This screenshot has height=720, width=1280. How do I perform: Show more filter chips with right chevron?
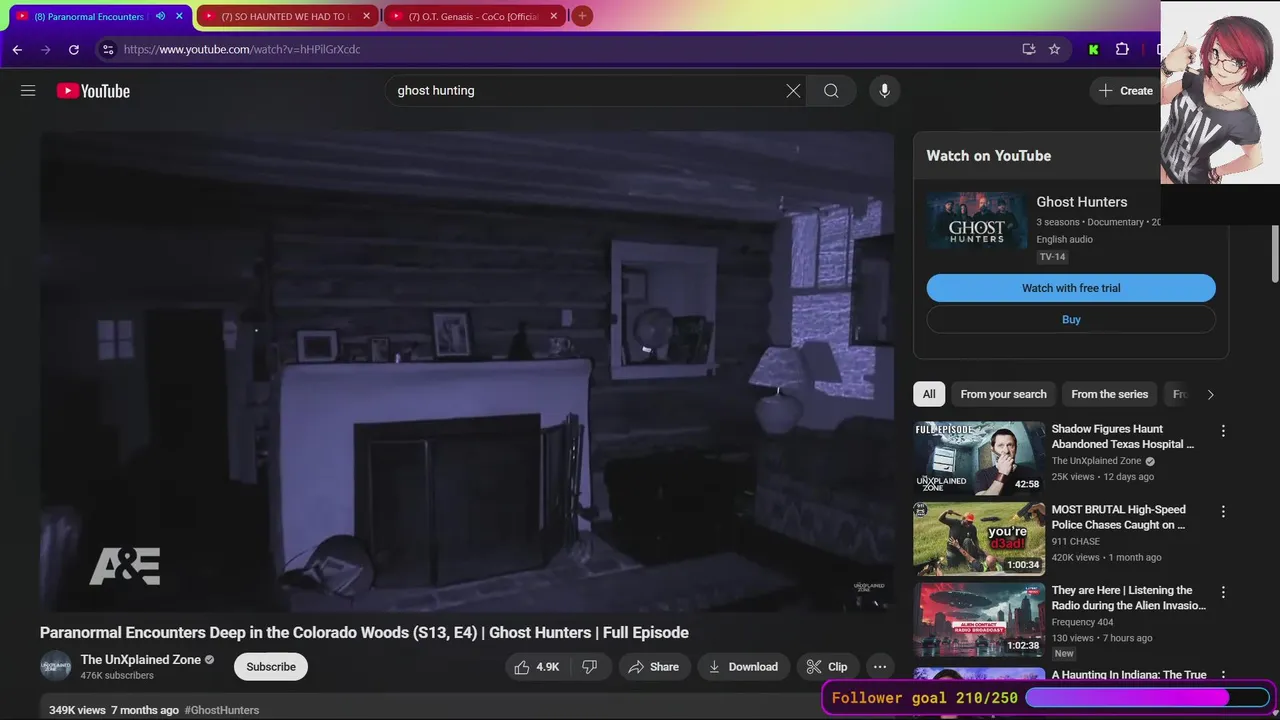pos(1210,394)
